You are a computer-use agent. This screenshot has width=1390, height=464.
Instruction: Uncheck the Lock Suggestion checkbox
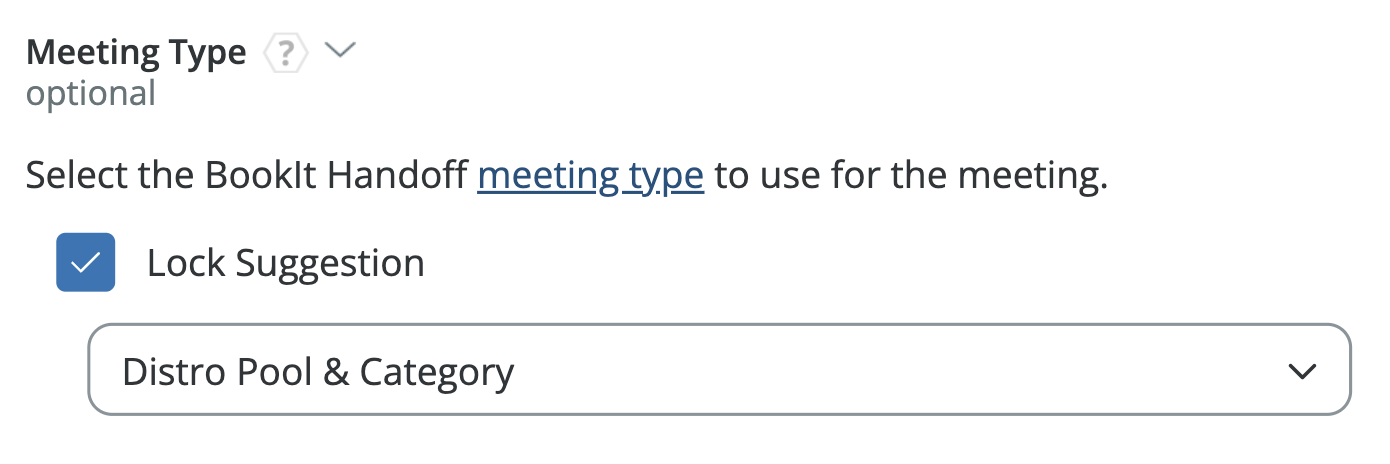click(x=86, y=262)
